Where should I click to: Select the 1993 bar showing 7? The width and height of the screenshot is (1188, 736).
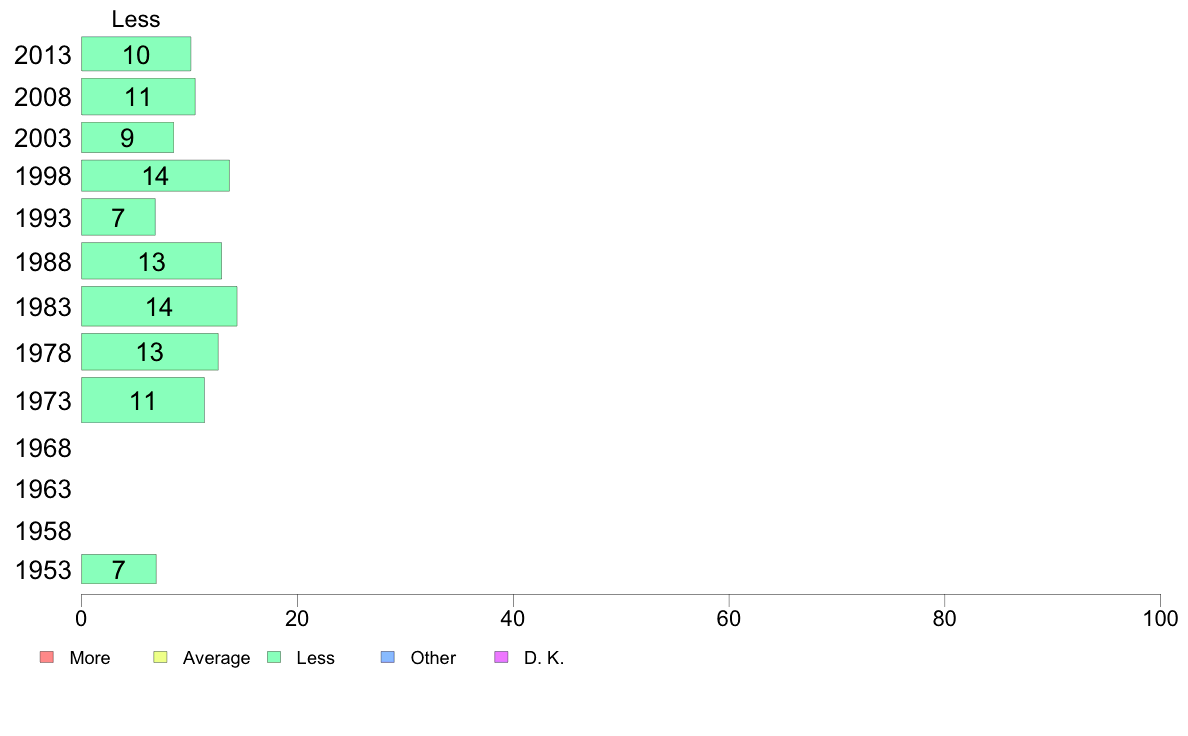tap(118, 218)
